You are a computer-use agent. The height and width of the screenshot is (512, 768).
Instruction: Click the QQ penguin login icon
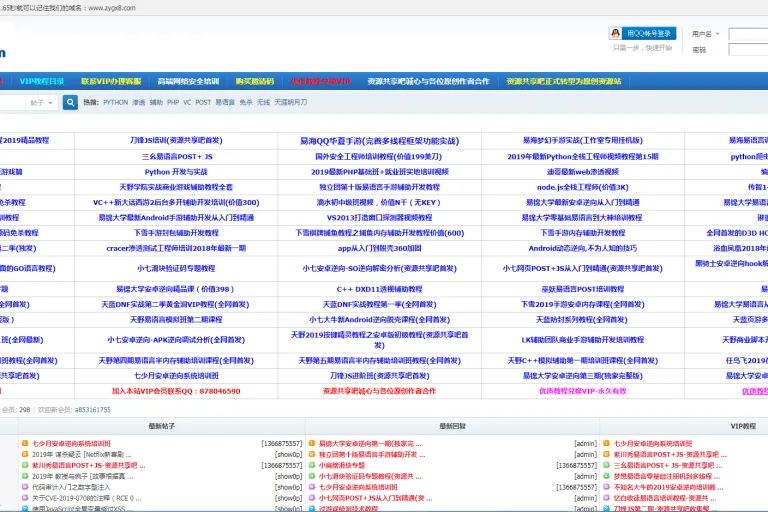point(615,33)
